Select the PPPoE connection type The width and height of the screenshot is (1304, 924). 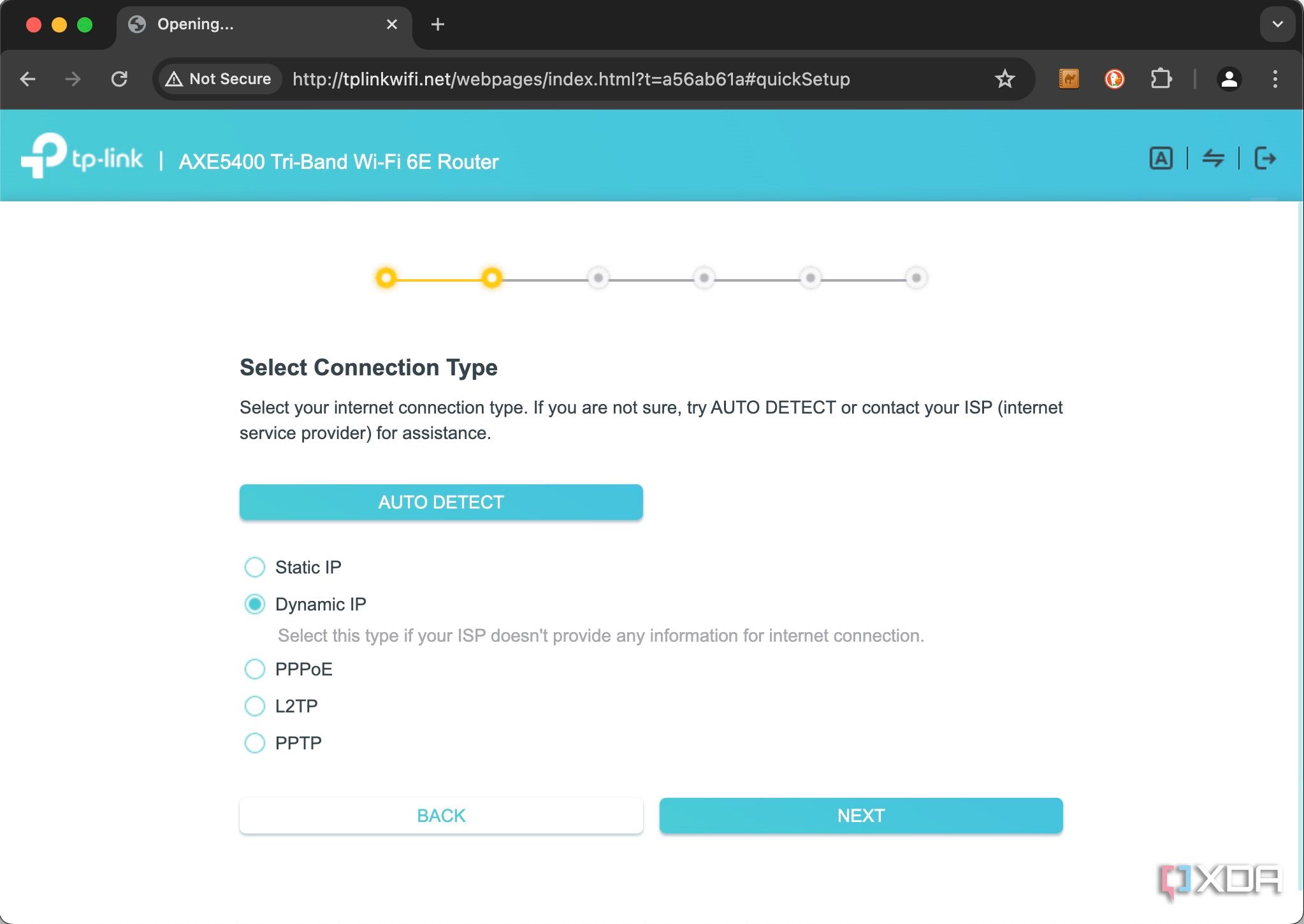[x=255, y=669]
